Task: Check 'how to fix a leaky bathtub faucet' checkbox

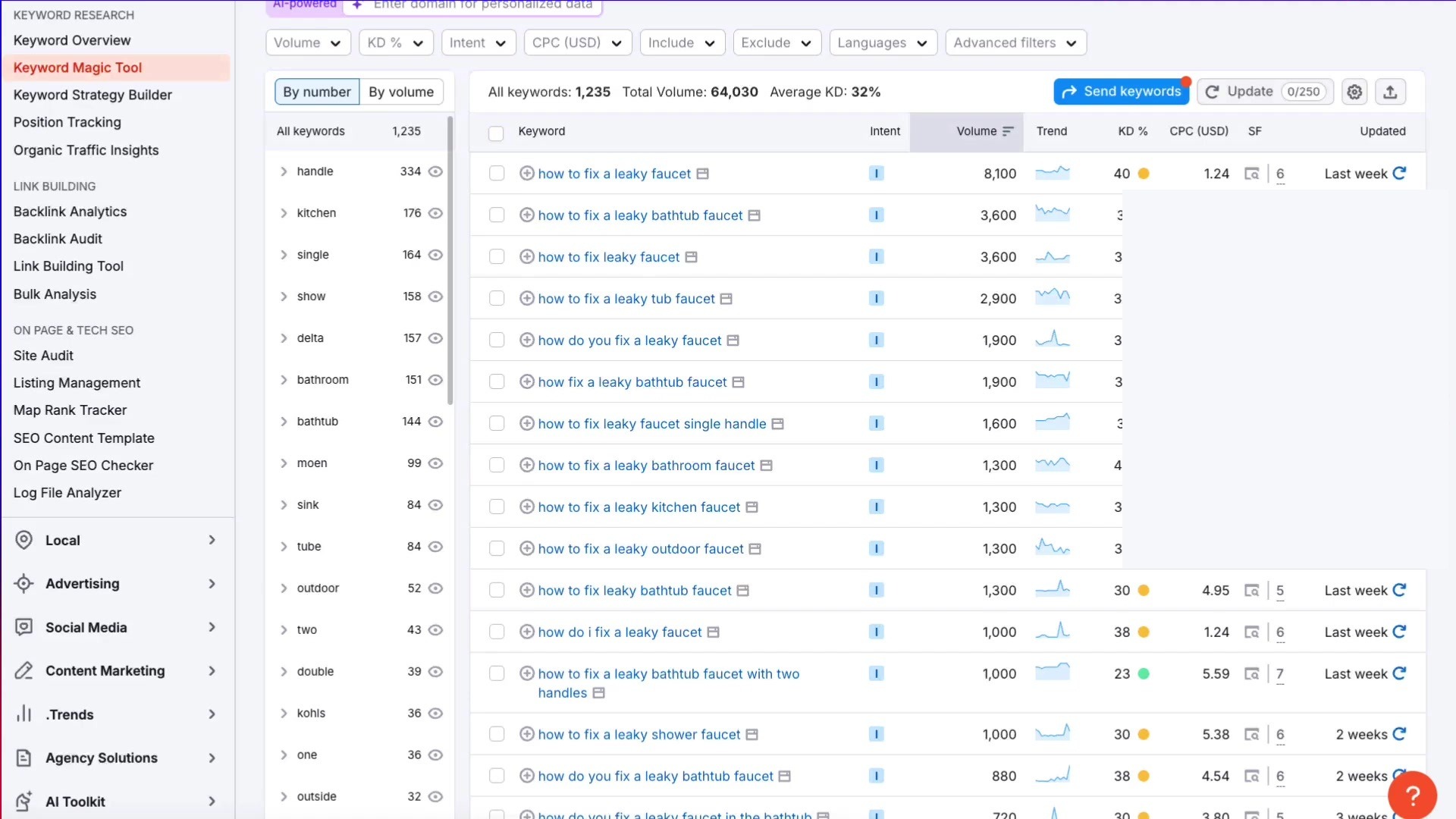Action: [497, 215]
